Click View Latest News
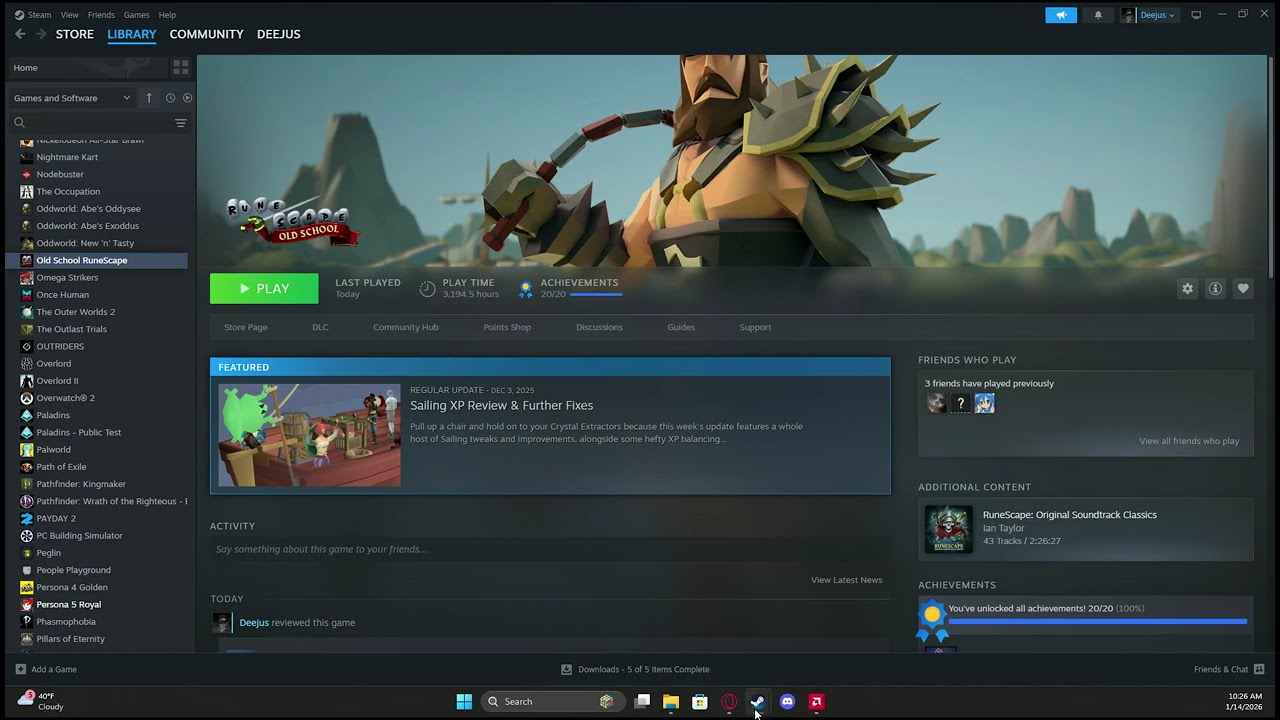The height and width of the screenshot is (720, 1280). point(847,580)
